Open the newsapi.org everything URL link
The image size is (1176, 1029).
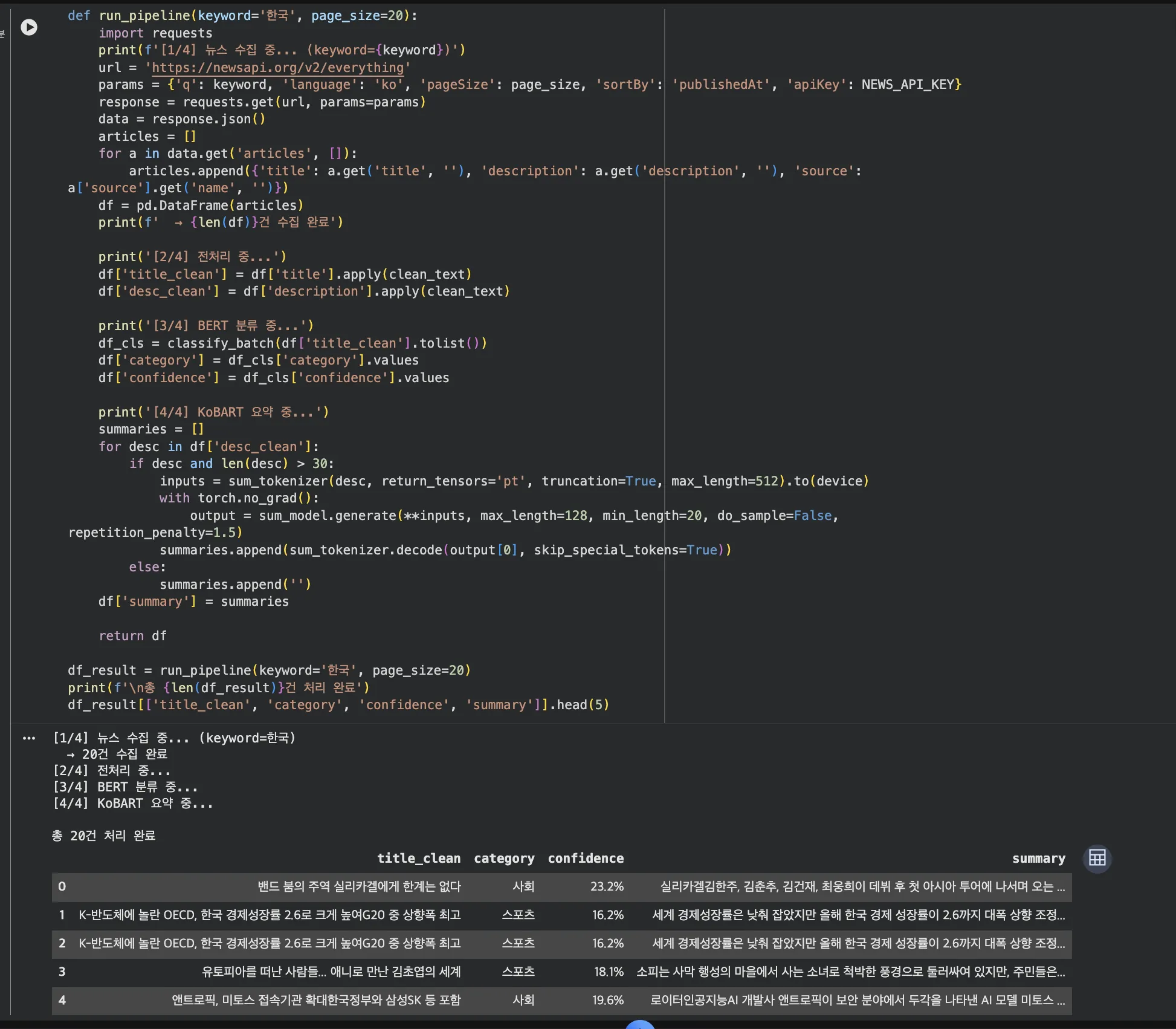277,68
